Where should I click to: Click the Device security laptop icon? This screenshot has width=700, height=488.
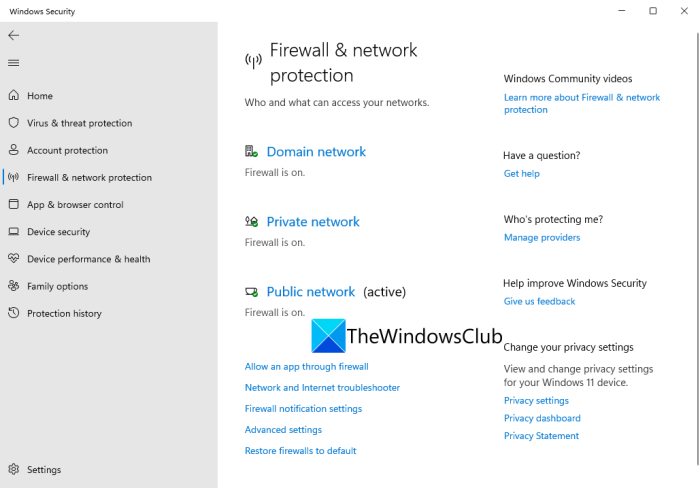[14, 231]
